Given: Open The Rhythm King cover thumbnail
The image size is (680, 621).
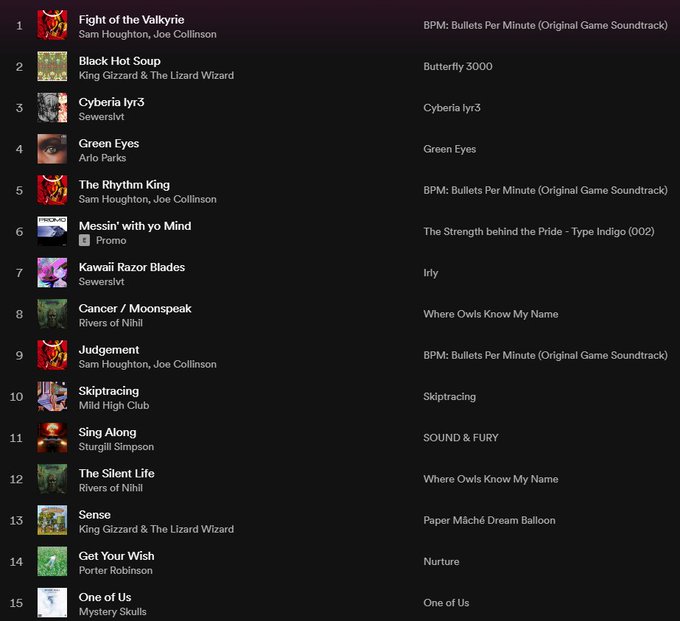Looking at the screenshot, I should tap(52, 190).
